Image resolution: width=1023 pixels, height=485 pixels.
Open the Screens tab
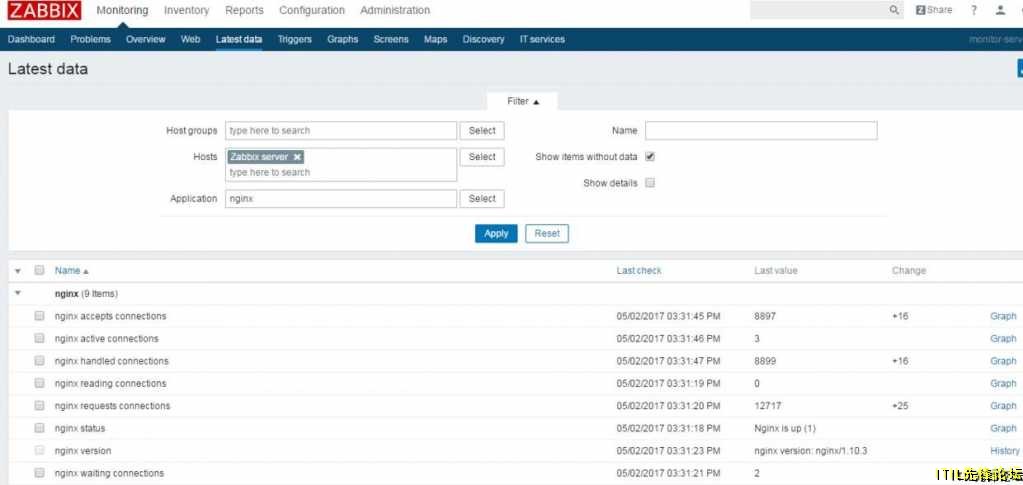[x=391, y=39]
